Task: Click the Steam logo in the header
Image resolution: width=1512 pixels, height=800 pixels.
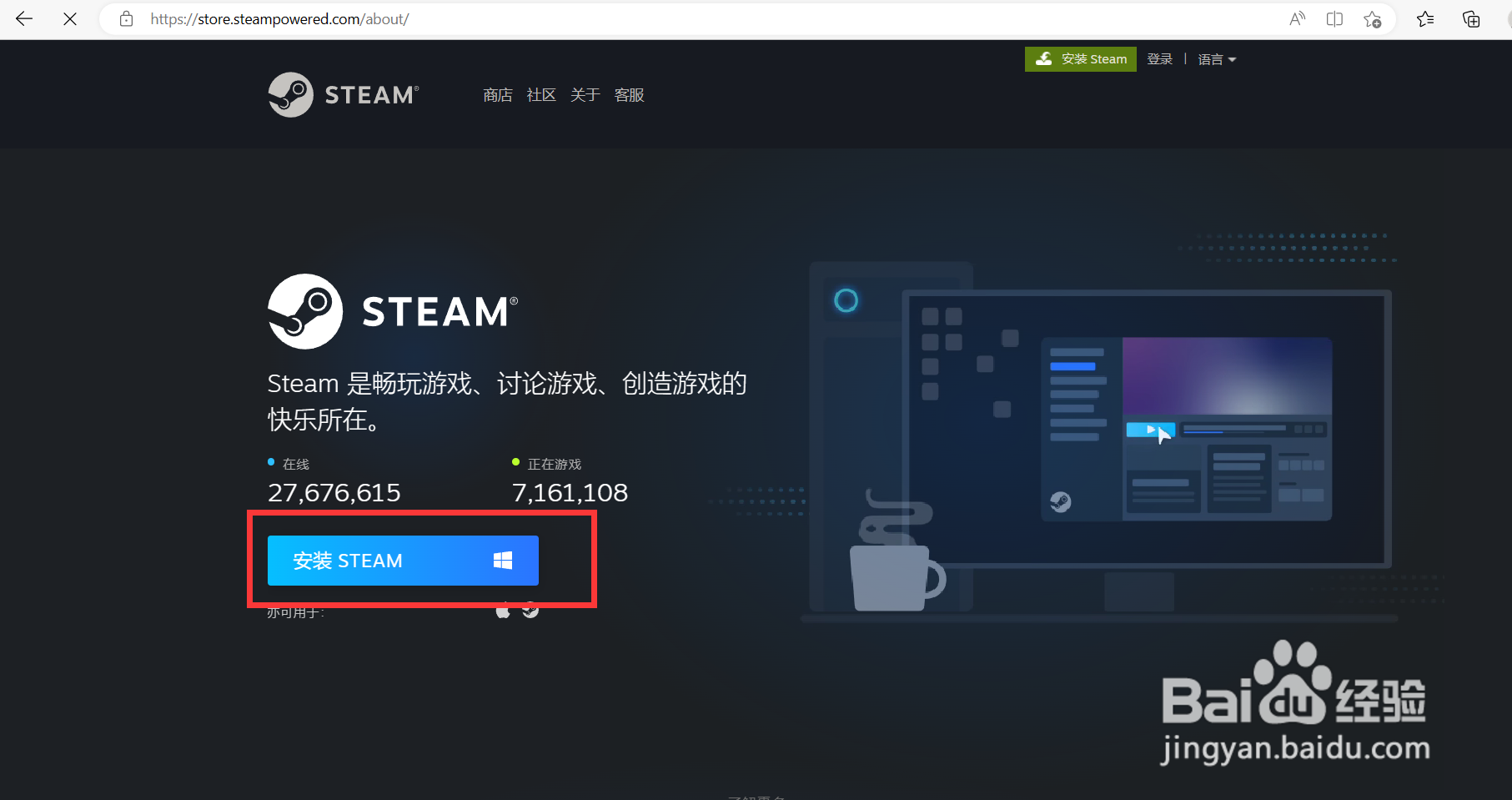Action: [344, 94]
